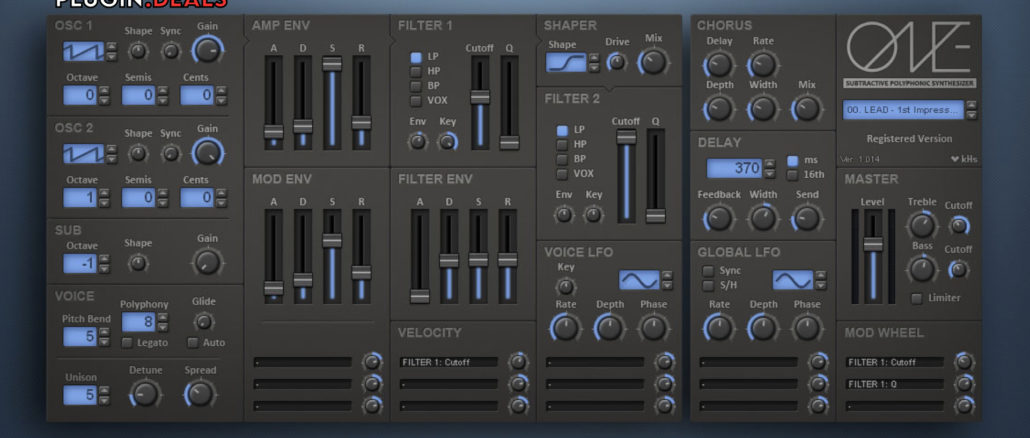Open Mod Wheel FILTER 1: Cutoff destination slot
Image resolution: width=1030 pixels, height=438 pixels.
(895, 362)
